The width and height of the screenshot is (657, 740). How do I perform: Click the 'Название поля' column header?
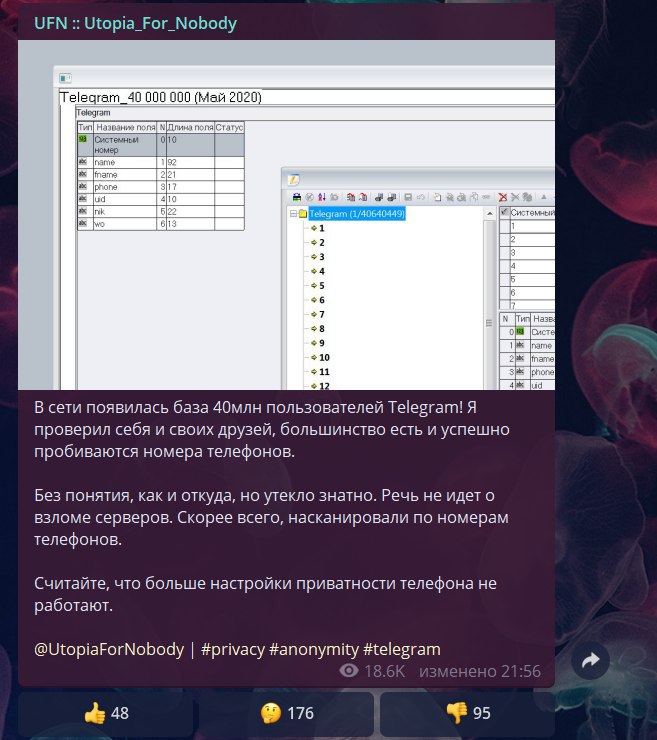click(125, 127)
